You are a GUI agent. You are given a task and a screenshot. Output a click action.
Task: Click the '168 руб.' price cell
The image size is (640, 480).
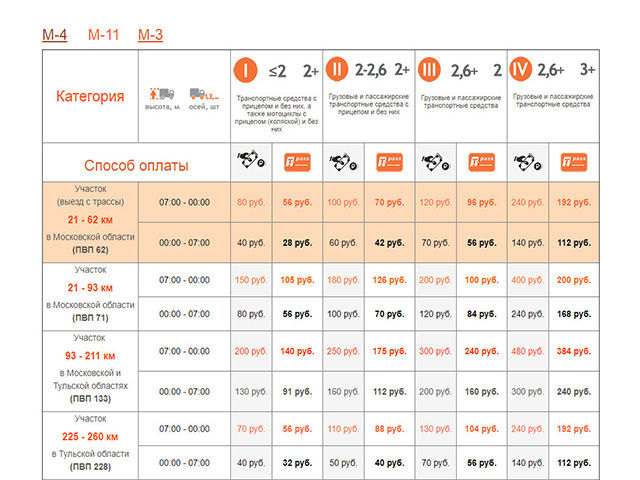click(574, 314)
